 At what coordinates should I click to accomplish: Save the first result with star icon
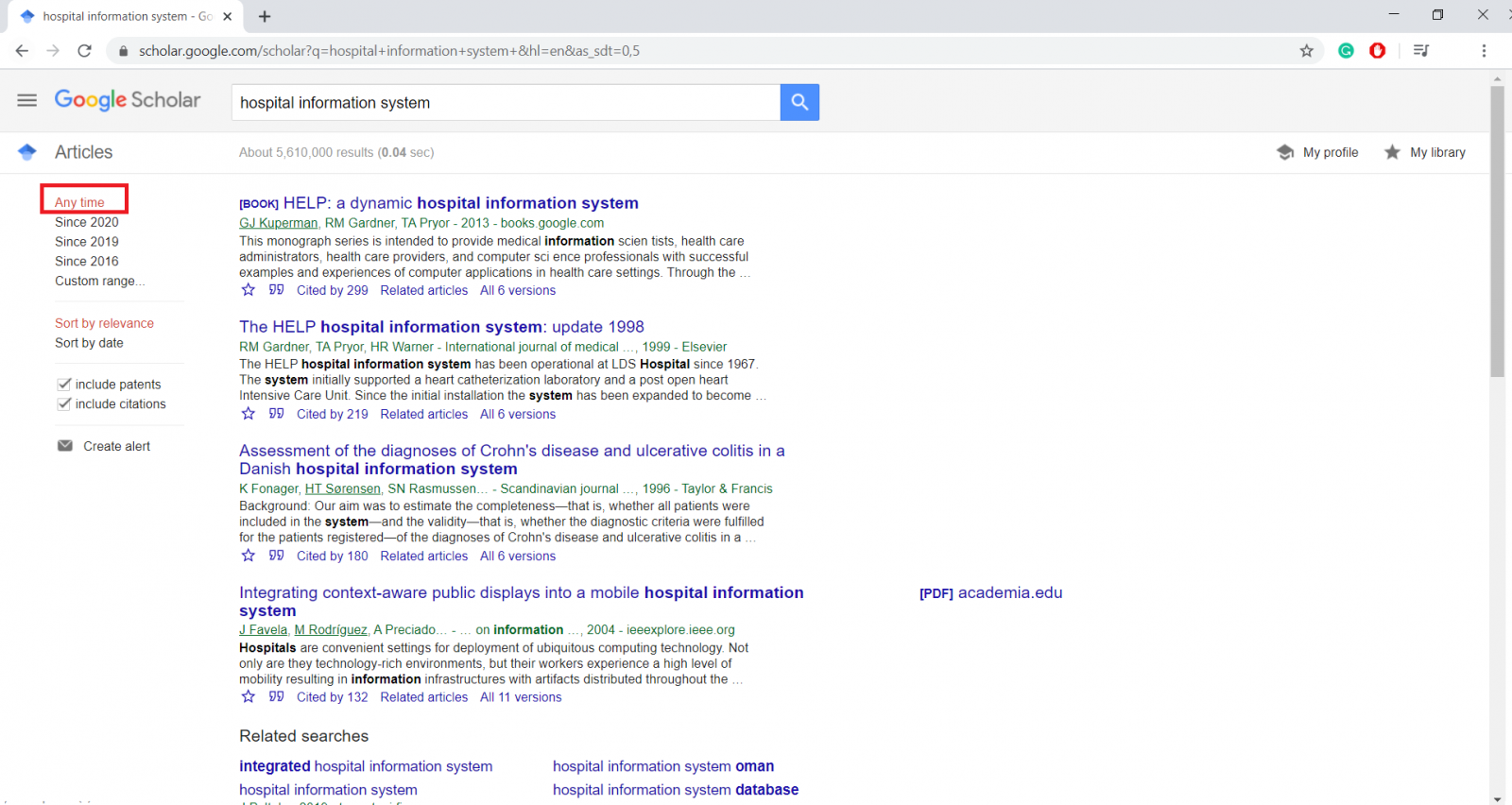tap(249, 290)
